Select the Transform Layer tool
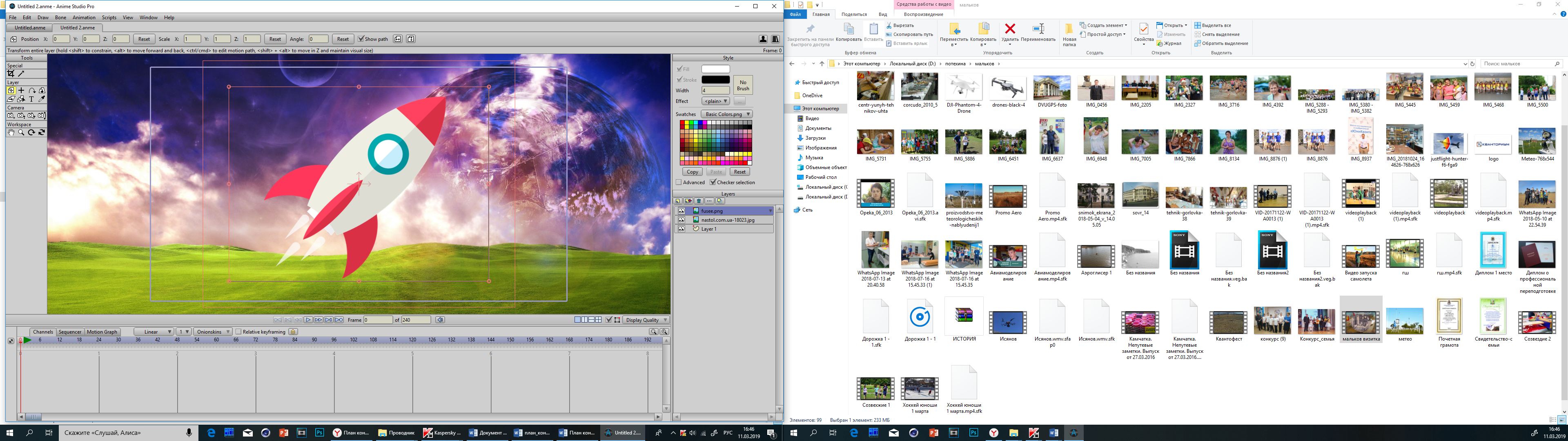Image resolution: width=1568 pixels, height=441 pixels. click(11, 90)
